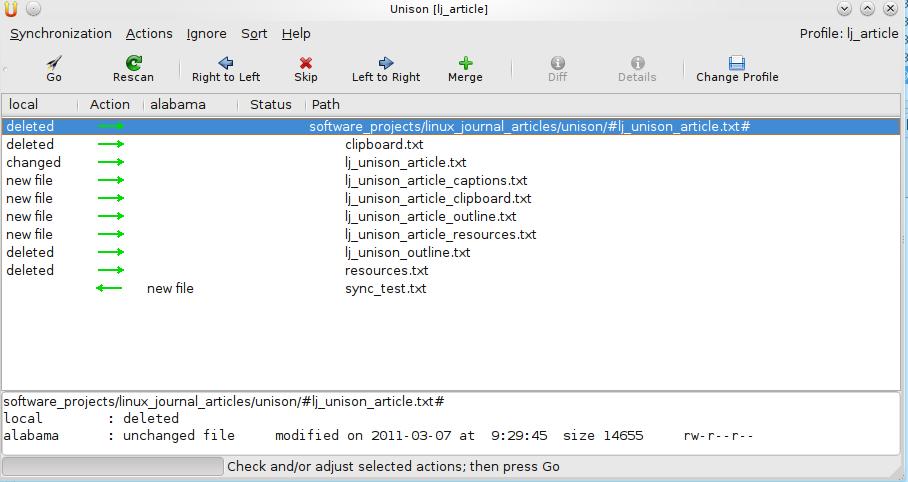
Task: Select the resources.txt row
Action: pyautogui.click(x=451, y=270)
